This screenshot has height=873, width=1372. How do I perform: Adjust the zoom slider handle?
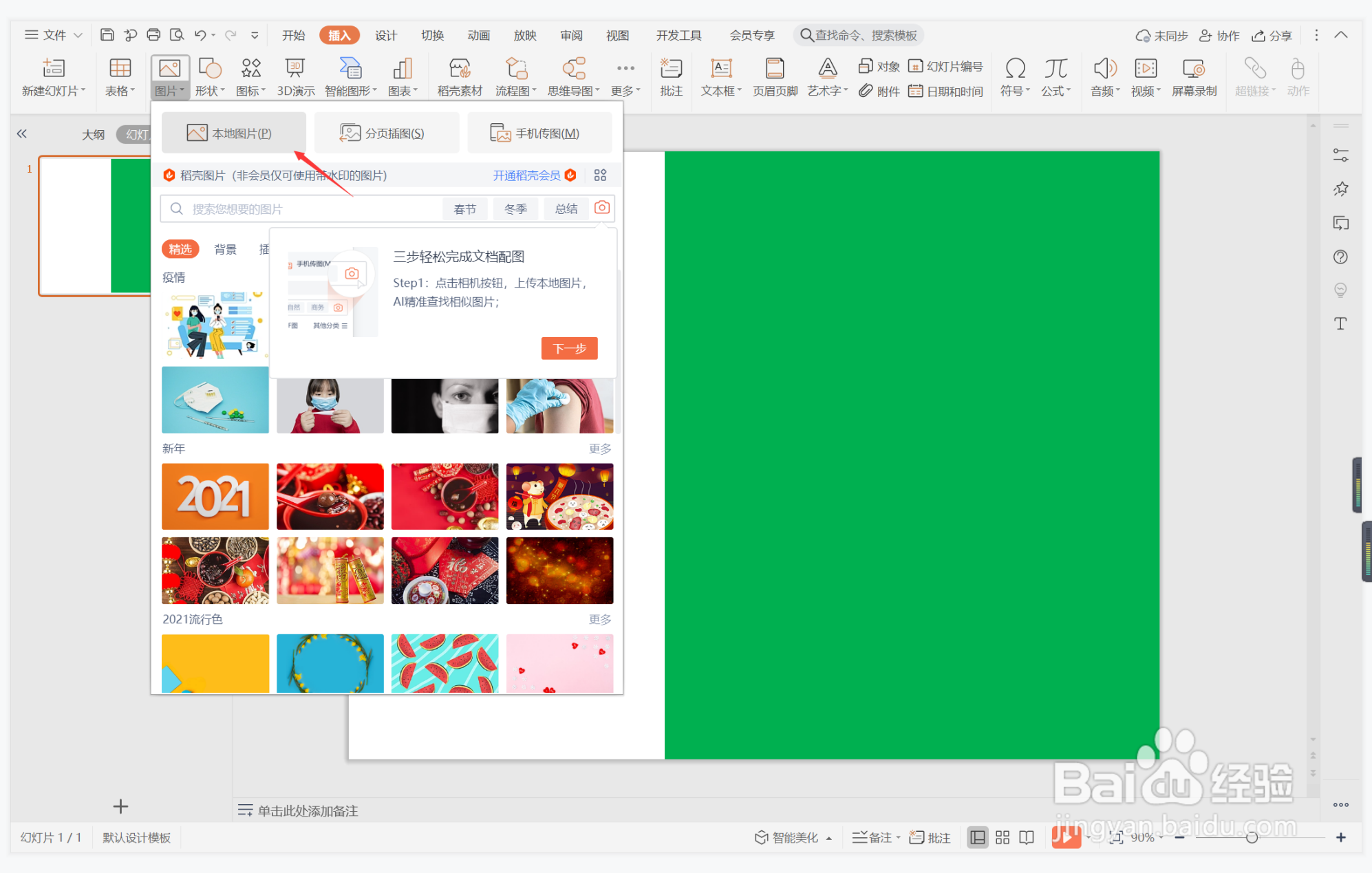[x=1252, y=837]
